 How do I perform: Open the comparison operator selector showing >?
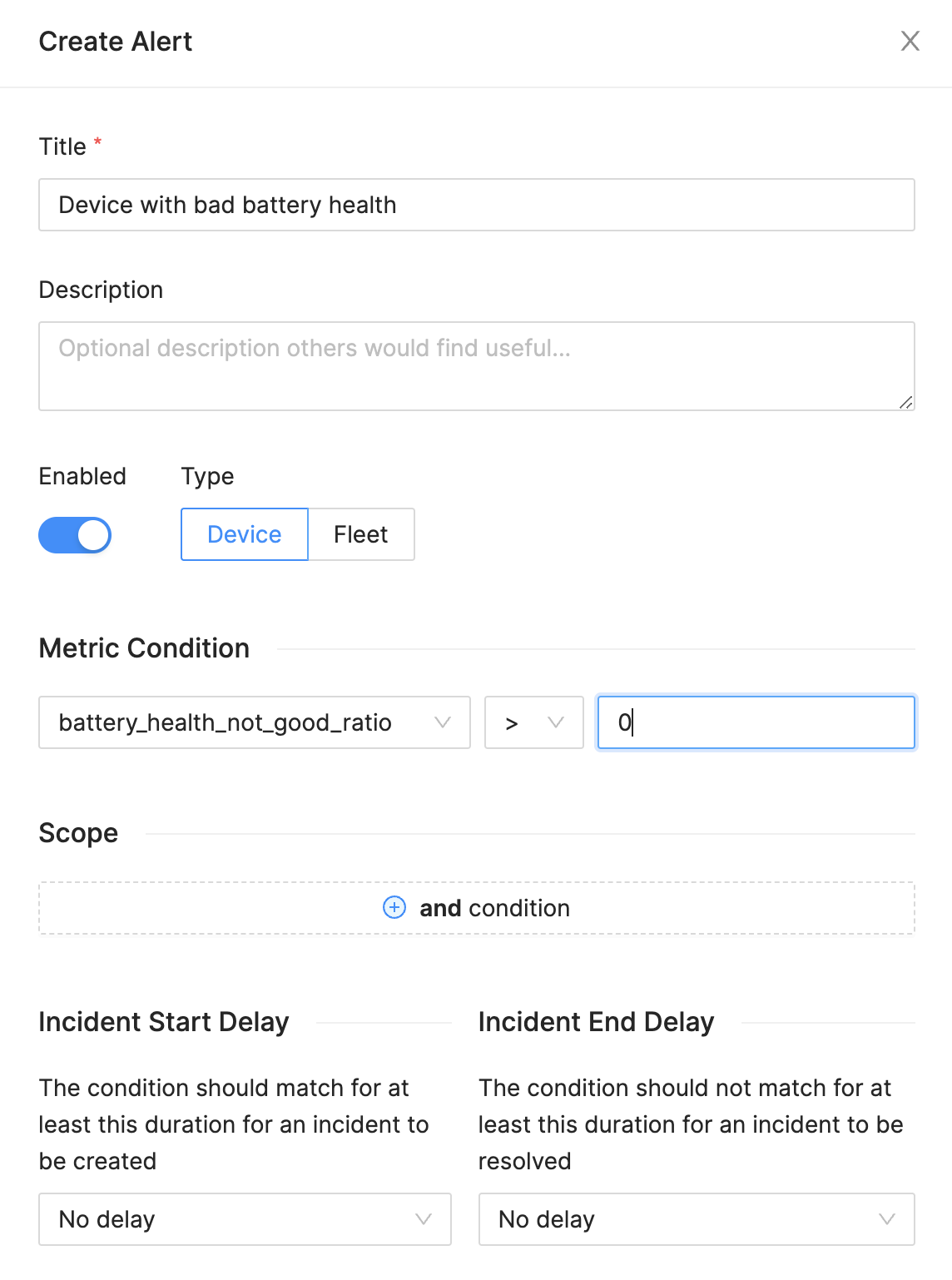pyautogui.click(x=533, y=722)
